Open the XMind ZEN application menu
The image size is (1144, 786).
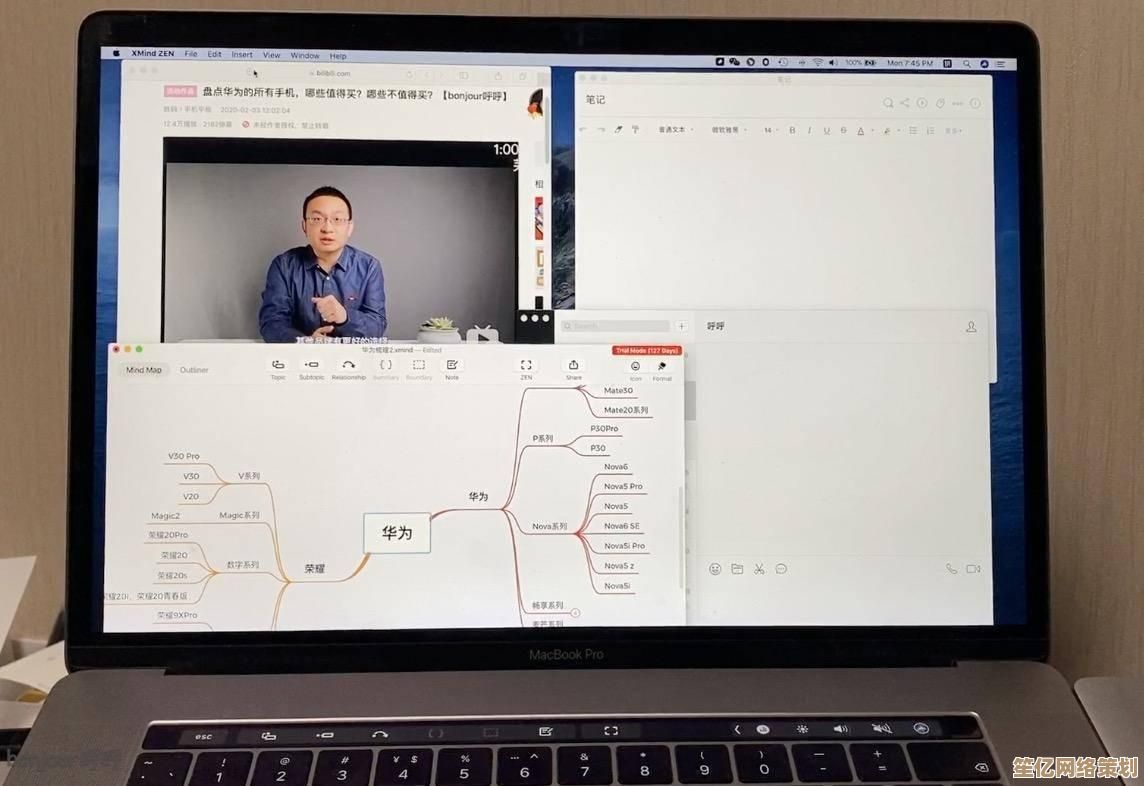click(x=152, y=53)
